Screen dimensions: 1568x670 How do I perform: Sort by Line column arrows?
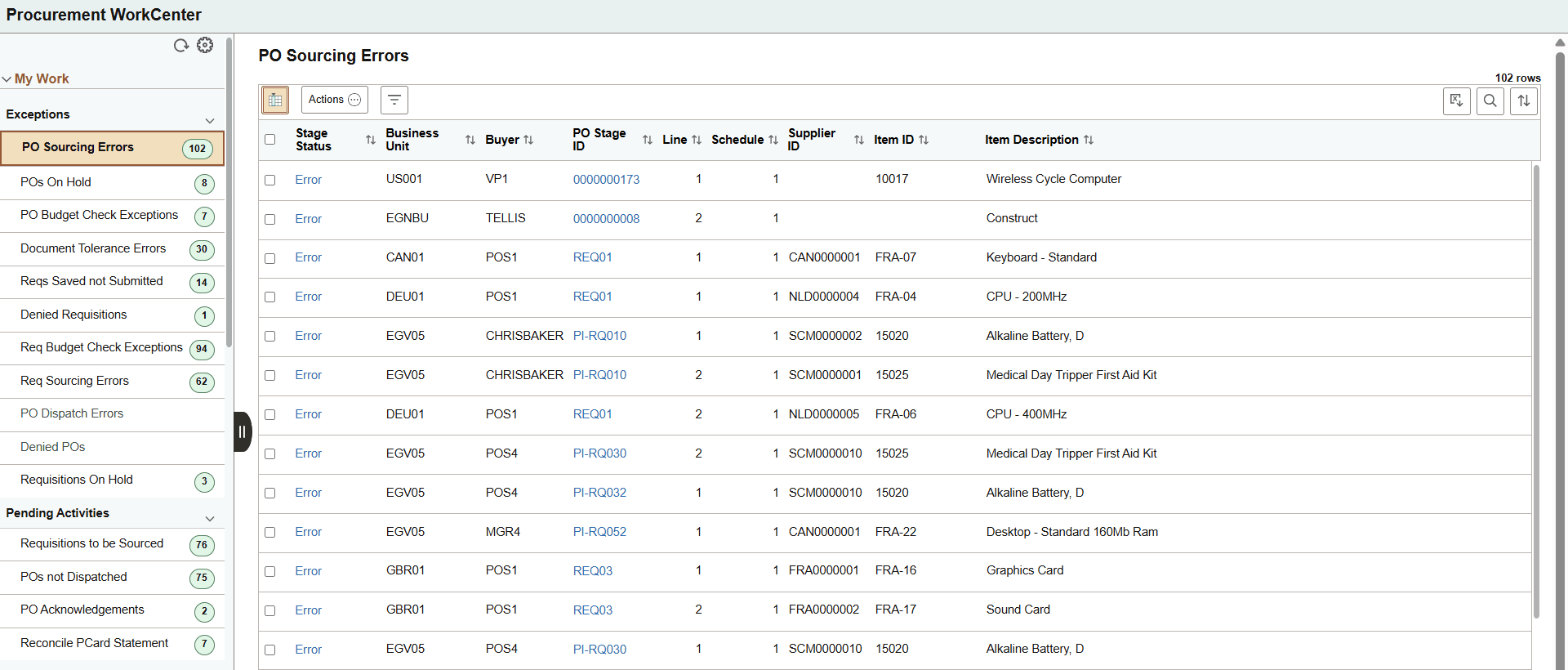[x=697, y=140]
